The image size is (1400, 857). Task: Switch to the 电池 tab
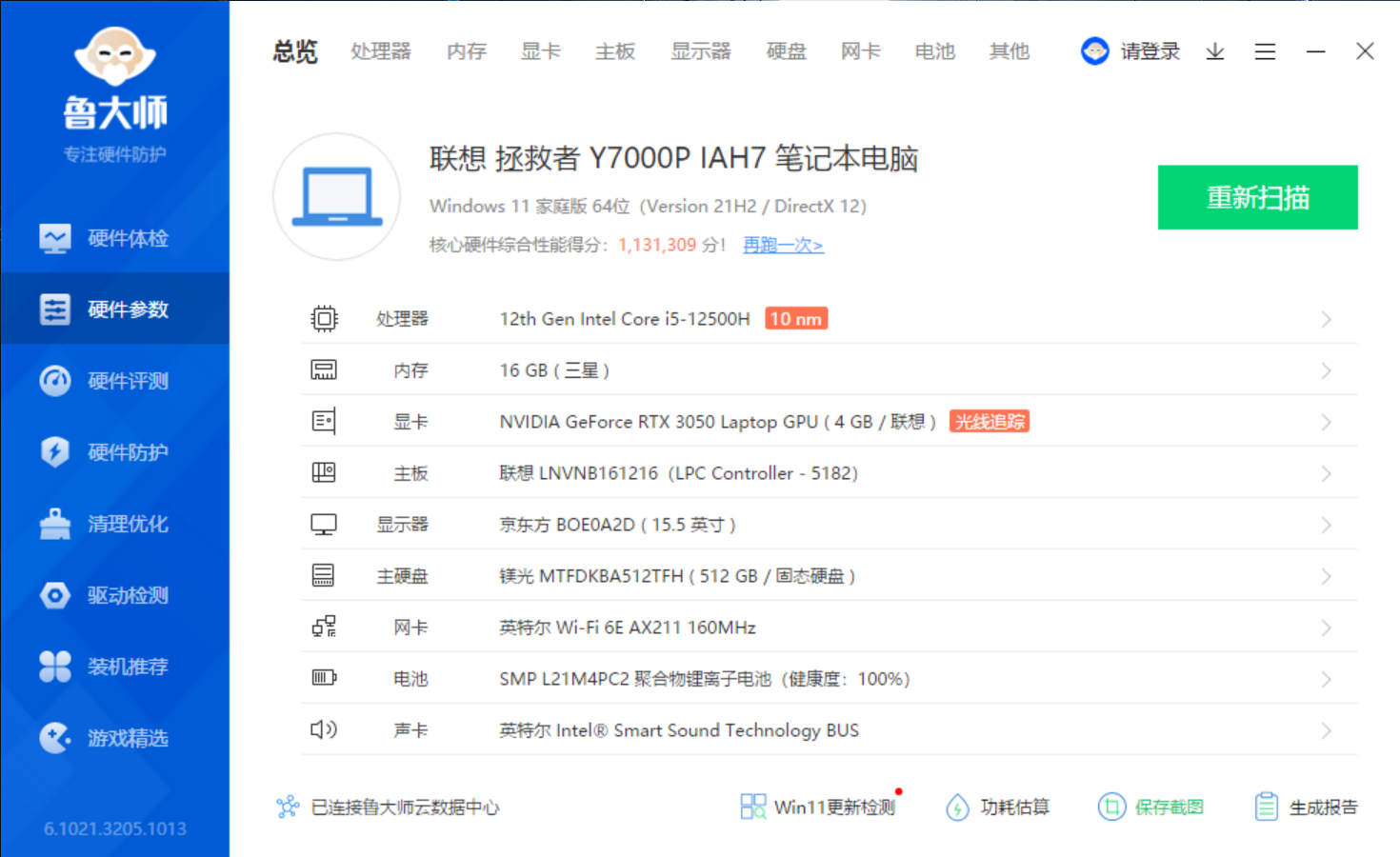point(935,51)
